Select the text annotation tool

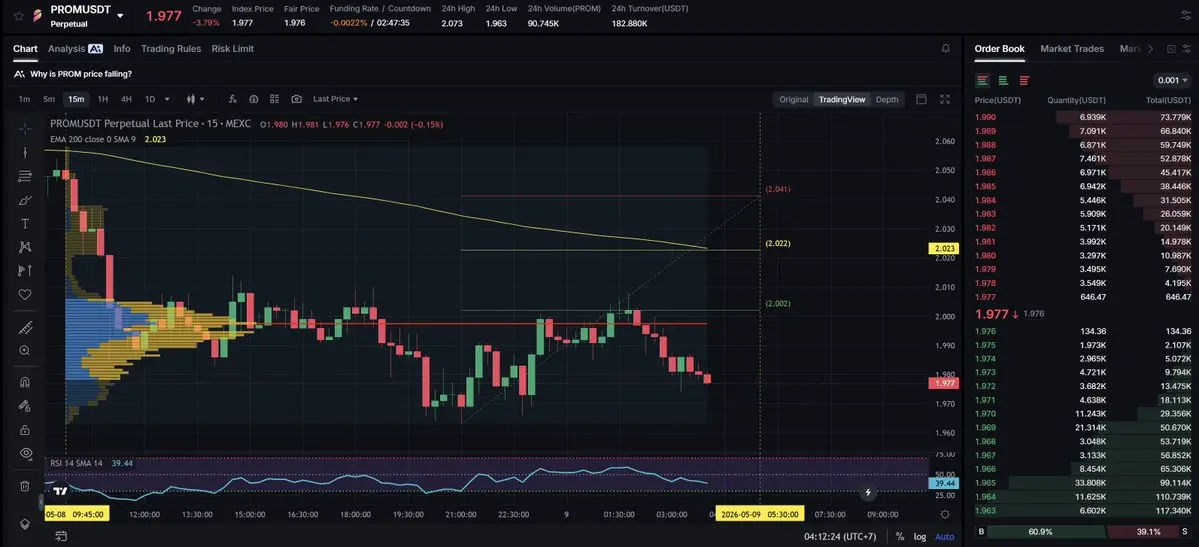[24, 223]
